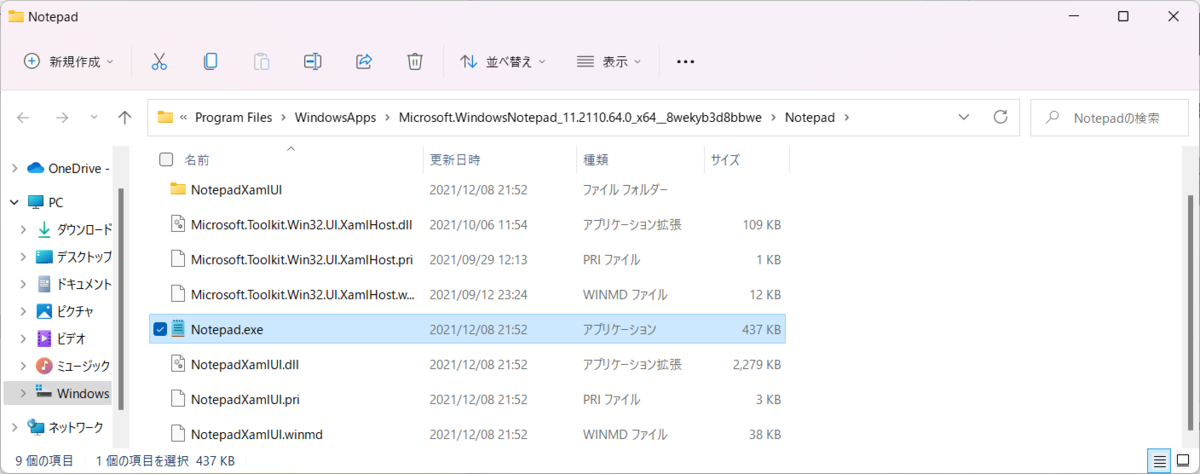The image size is (1200, 474).
Task: Open recent locations dropdown arrow
Action: (95, 117)
